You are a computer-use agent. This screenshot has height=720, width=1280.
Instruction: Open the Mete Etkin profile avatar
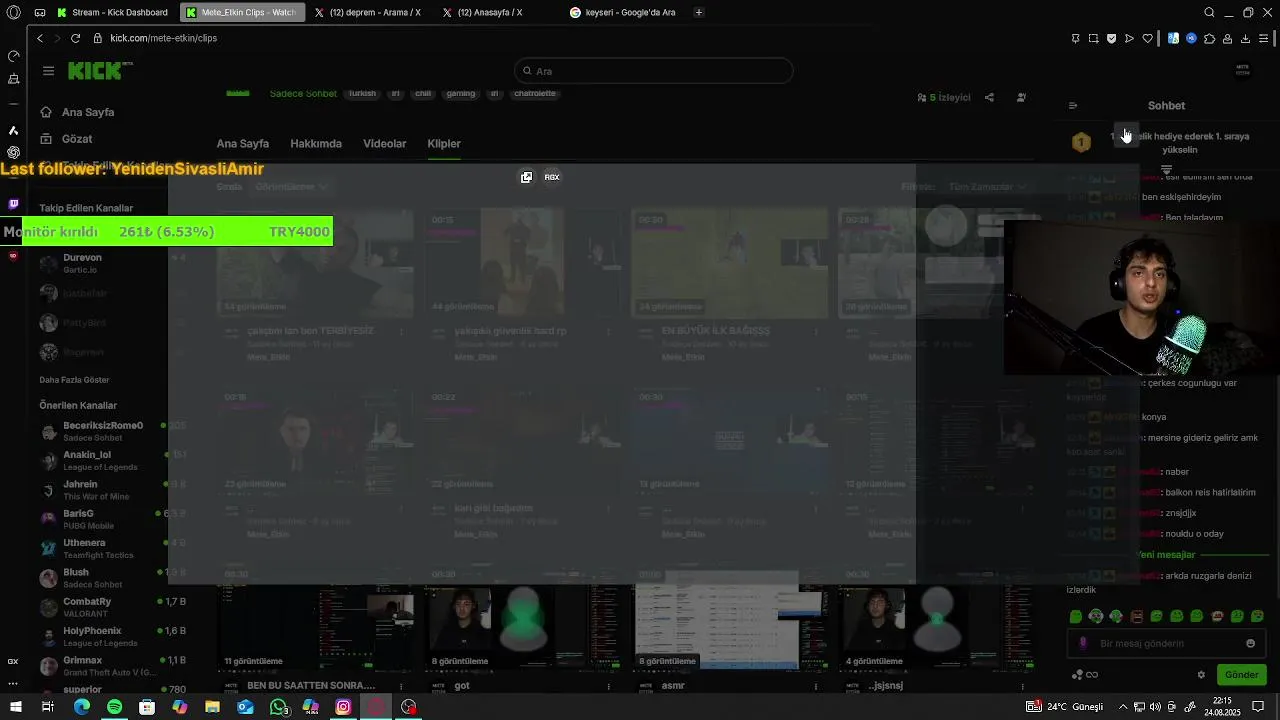click(x=1243, y=70)
